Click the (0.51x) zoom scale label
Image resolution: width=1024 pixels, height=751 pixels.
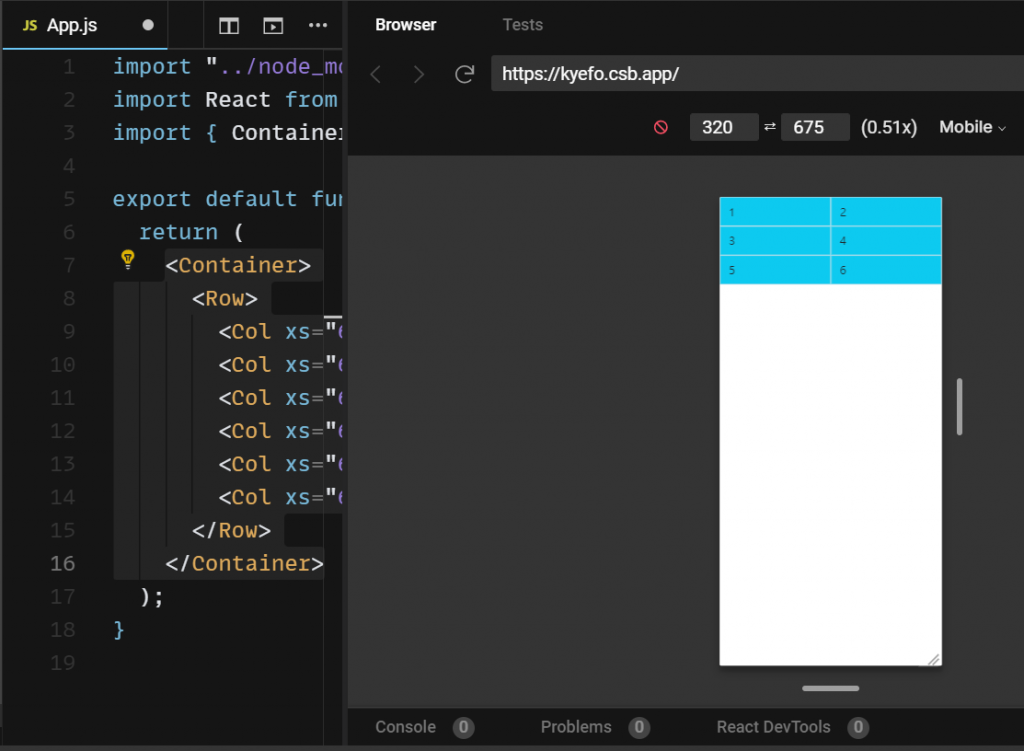click(889, 127)
